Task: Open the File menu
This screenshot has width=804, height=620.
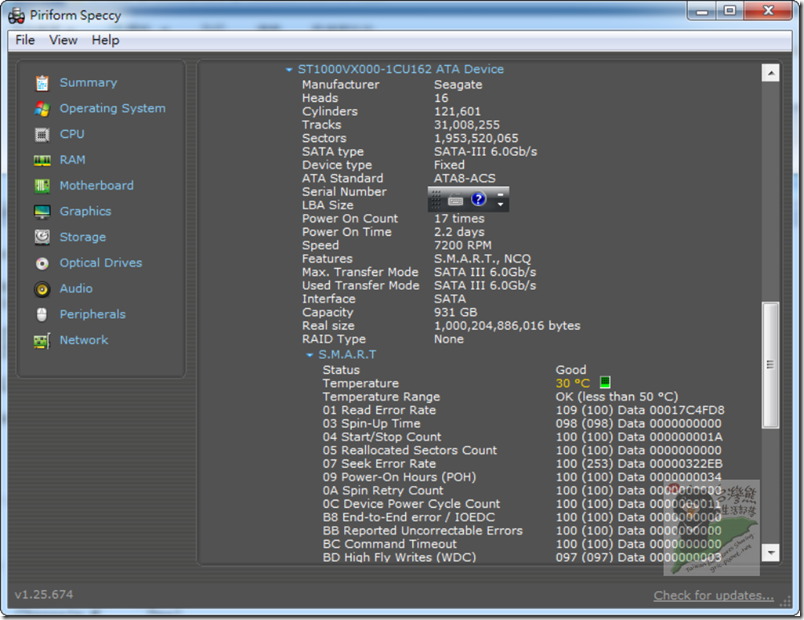Action: point(25,40)
